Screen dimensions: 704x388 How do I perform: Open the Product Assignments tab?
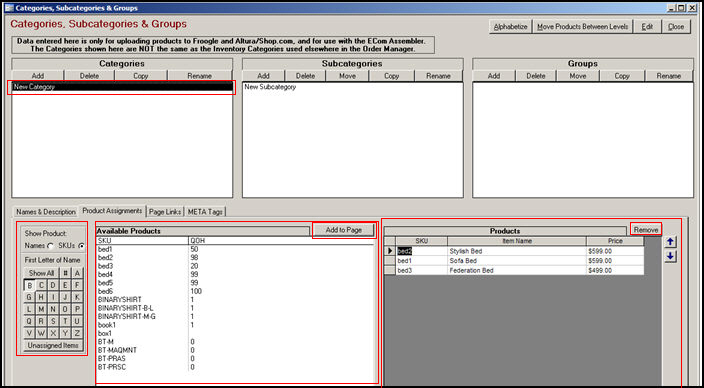tap(113, 210)
